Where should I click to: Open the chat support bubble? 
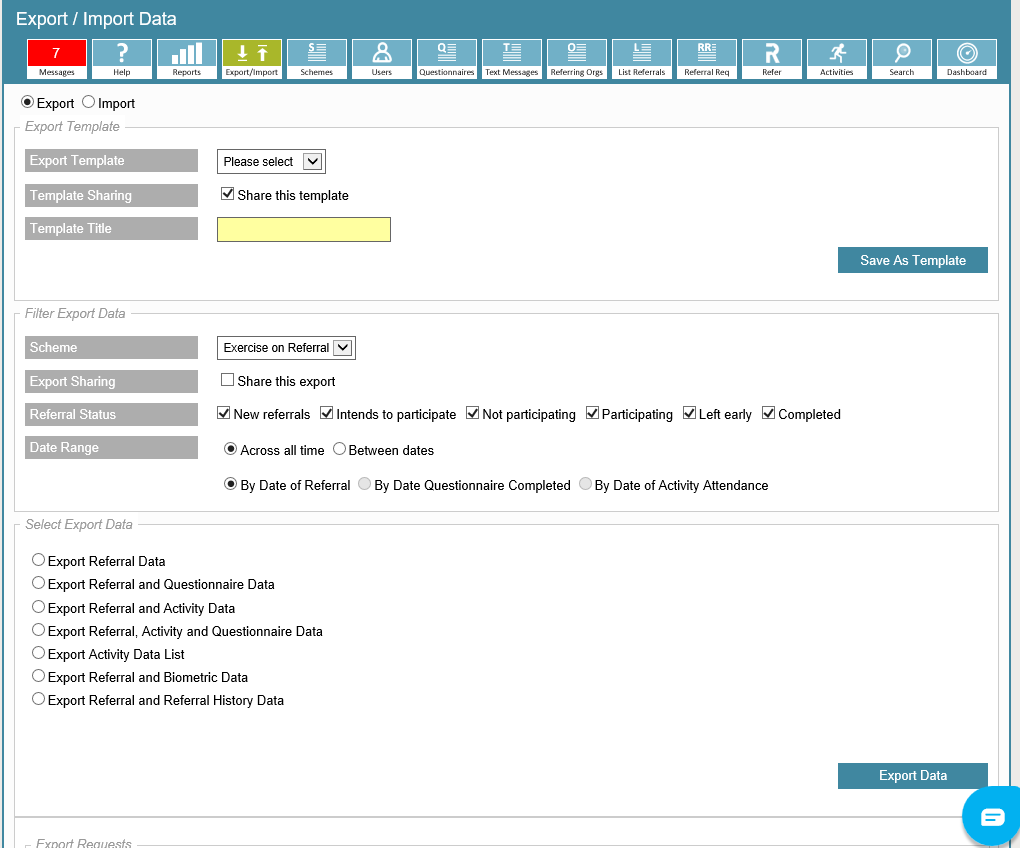[x=991, y=816]
